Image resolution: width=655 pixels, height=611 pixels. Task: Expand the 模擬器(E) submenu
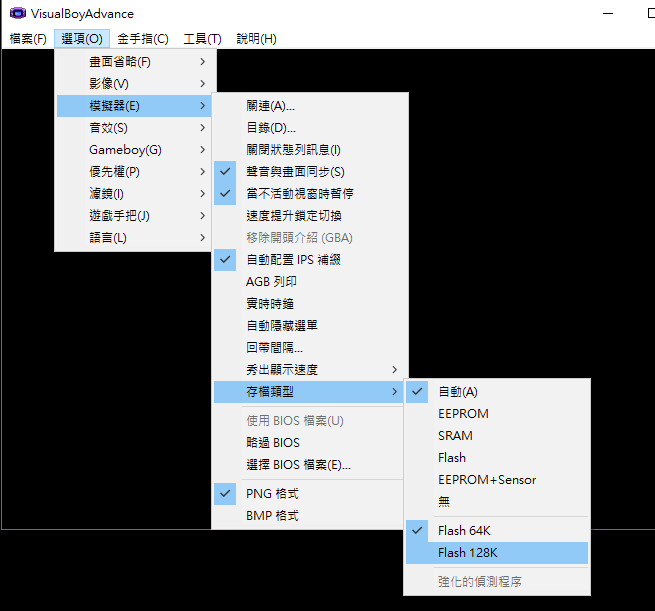134,106
